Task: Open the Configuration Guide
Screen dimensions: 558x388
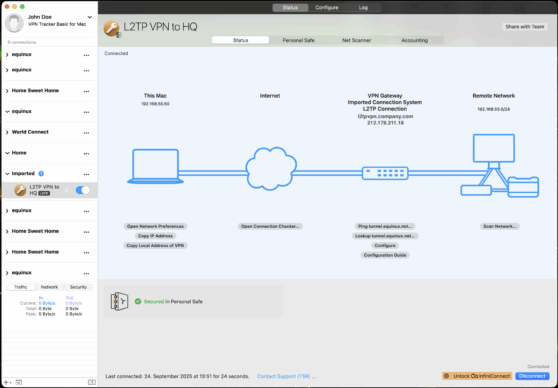Action: tap(385, 255)
